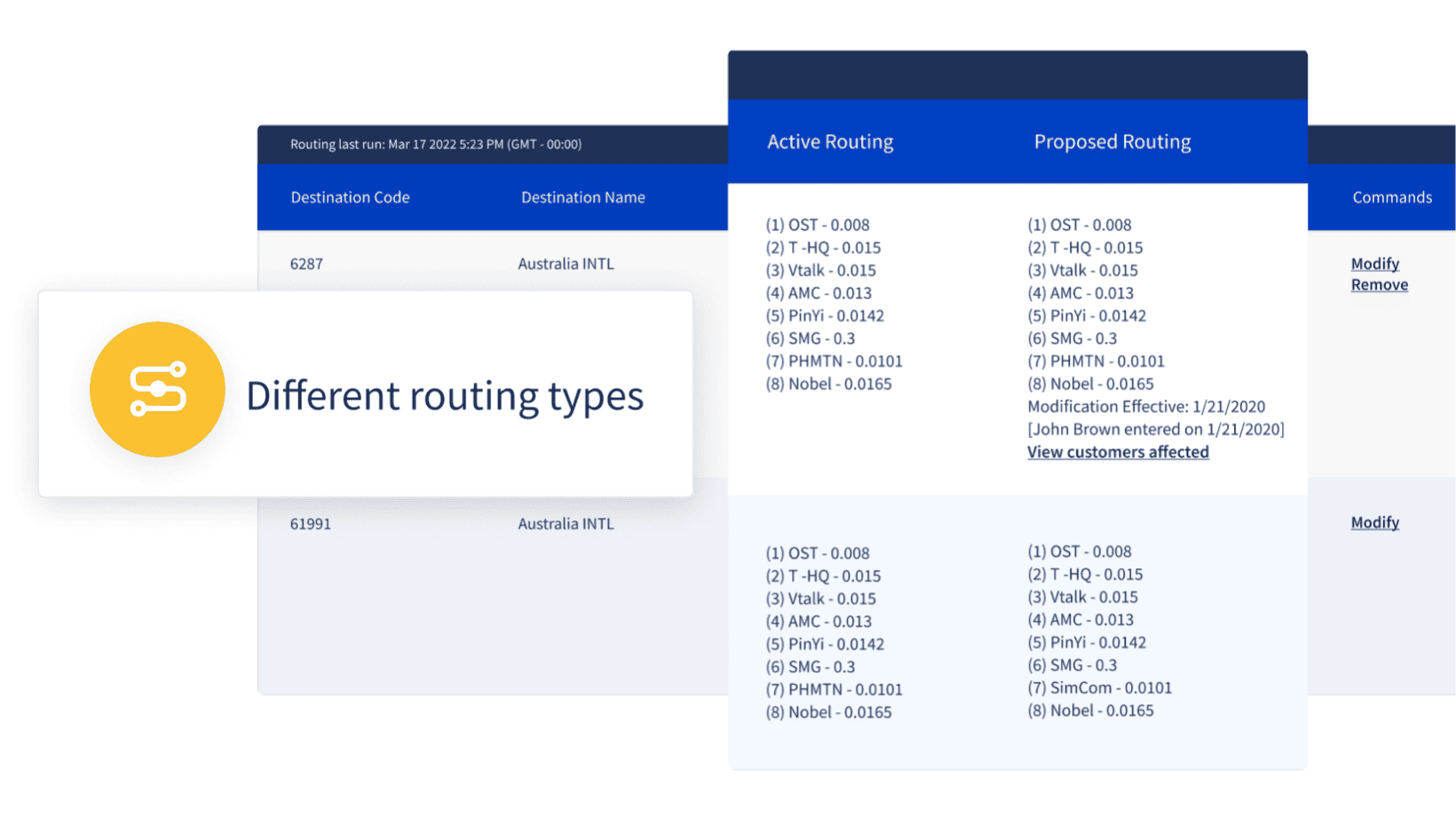The width and height of the screenshot is (1456, 817).
Task: Select destination code 61991 cell
Action: pyautogui.click(x=310, y=524)
